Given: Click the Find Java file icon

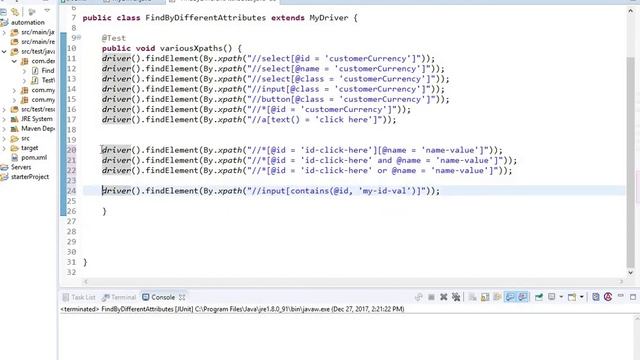Looking at the screenshot, I should [x=35, y=71].
